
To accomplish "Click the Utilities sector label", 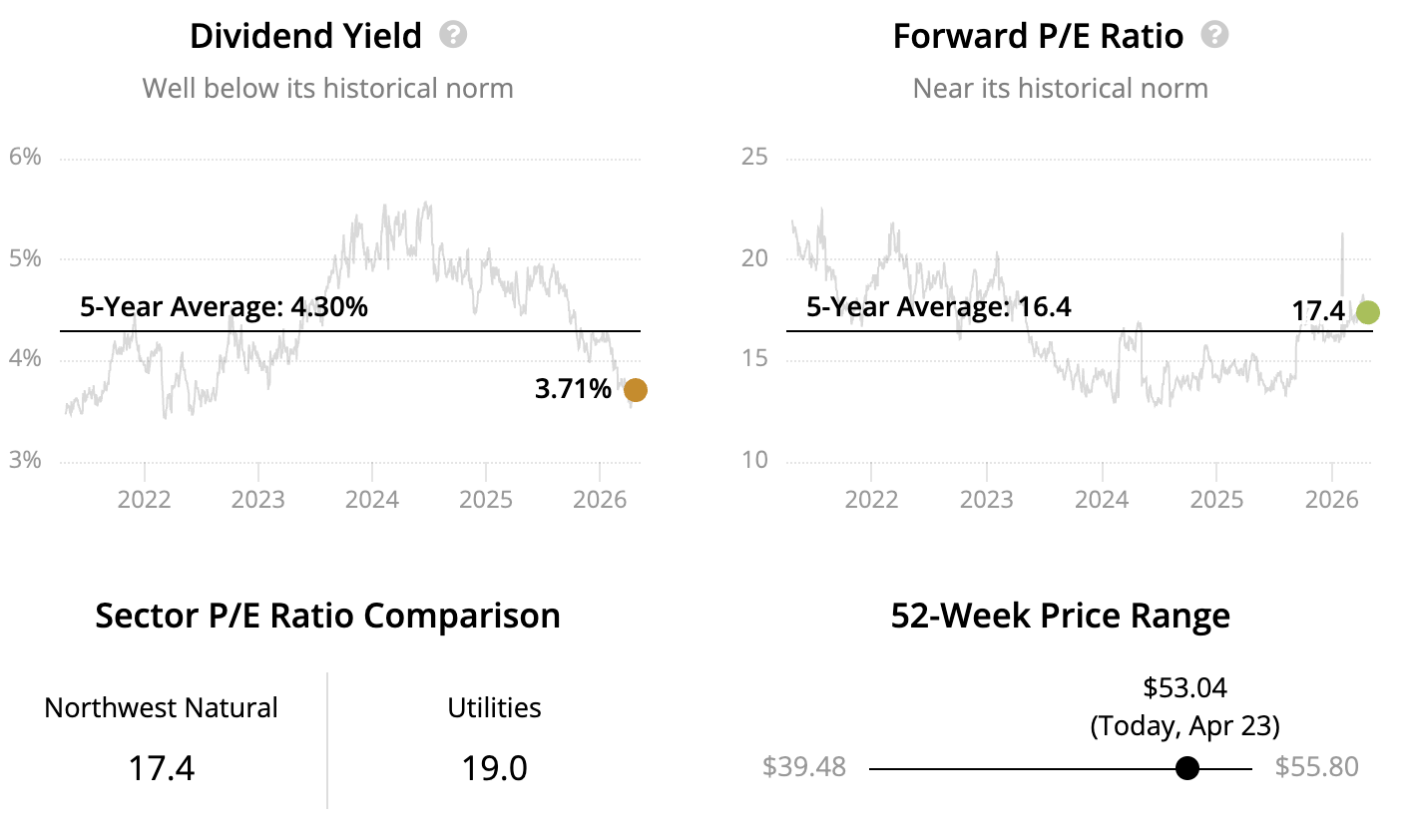I will tap(494, 707).
